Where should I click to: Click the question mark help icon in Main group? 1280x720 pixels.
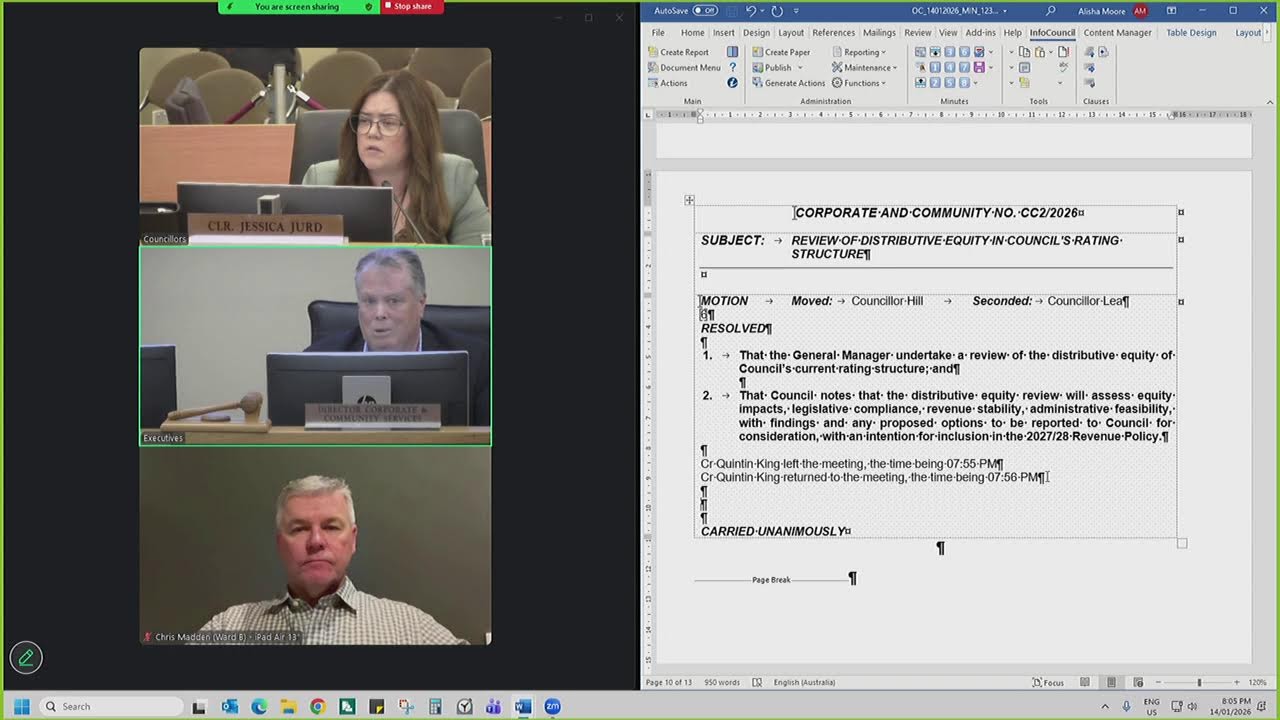click(732, 68)
